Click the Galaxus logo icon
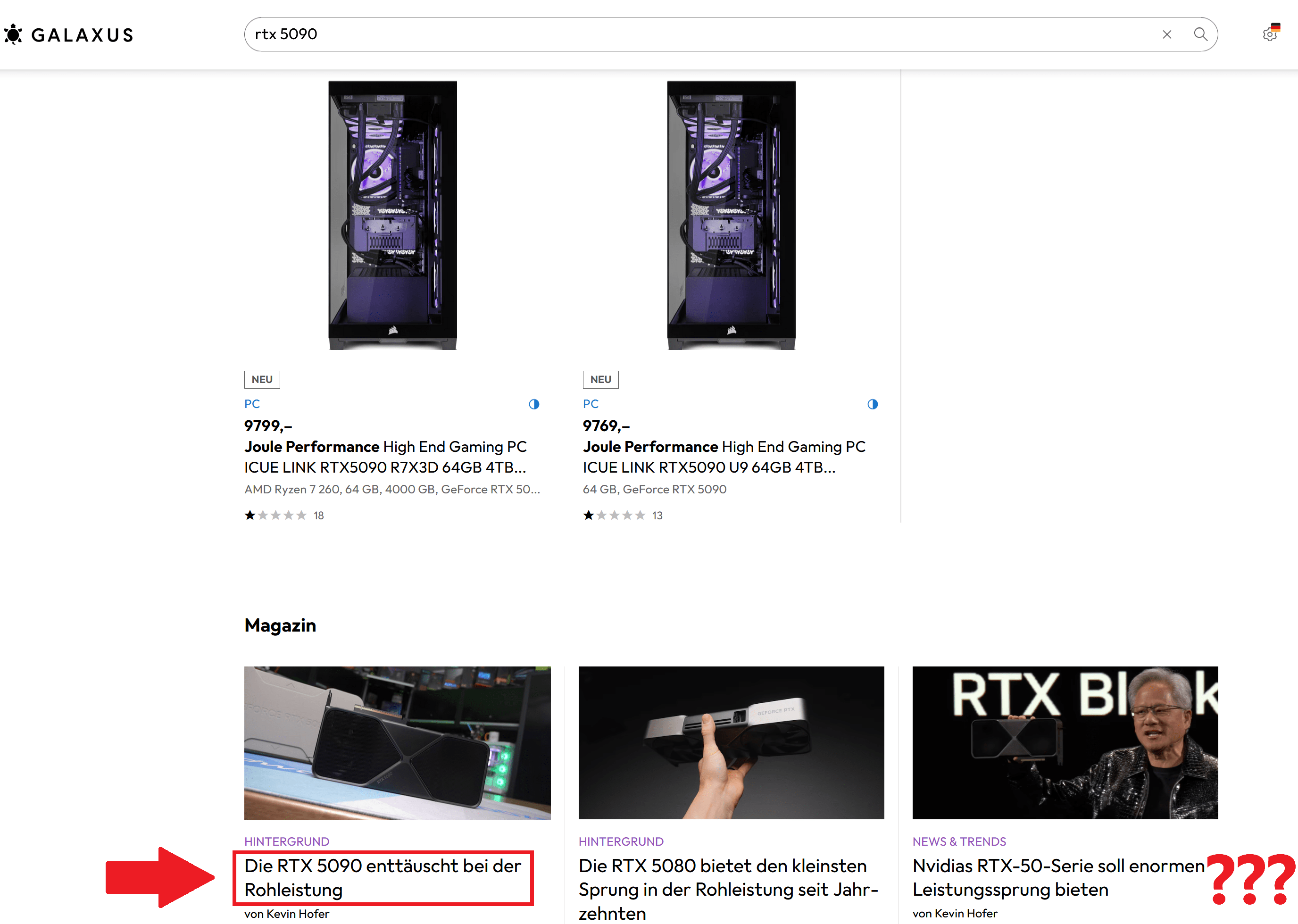Image resolution: width=1298 pixels, height=924 pixels. [14, 35]
